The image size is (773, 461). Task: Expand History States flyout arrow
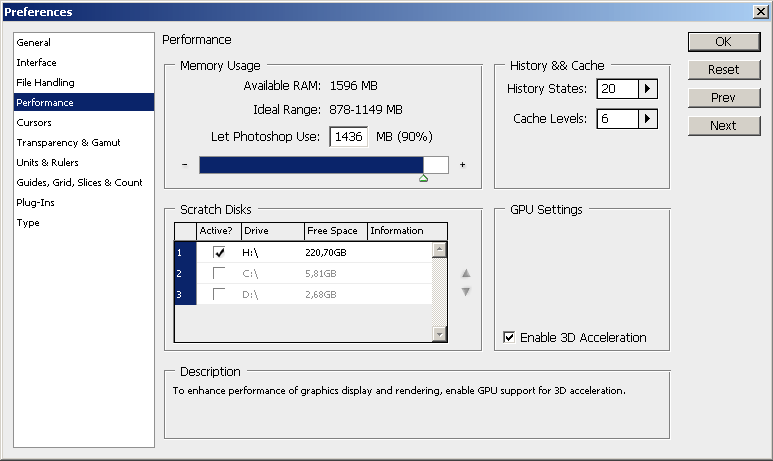click(648, 89)
